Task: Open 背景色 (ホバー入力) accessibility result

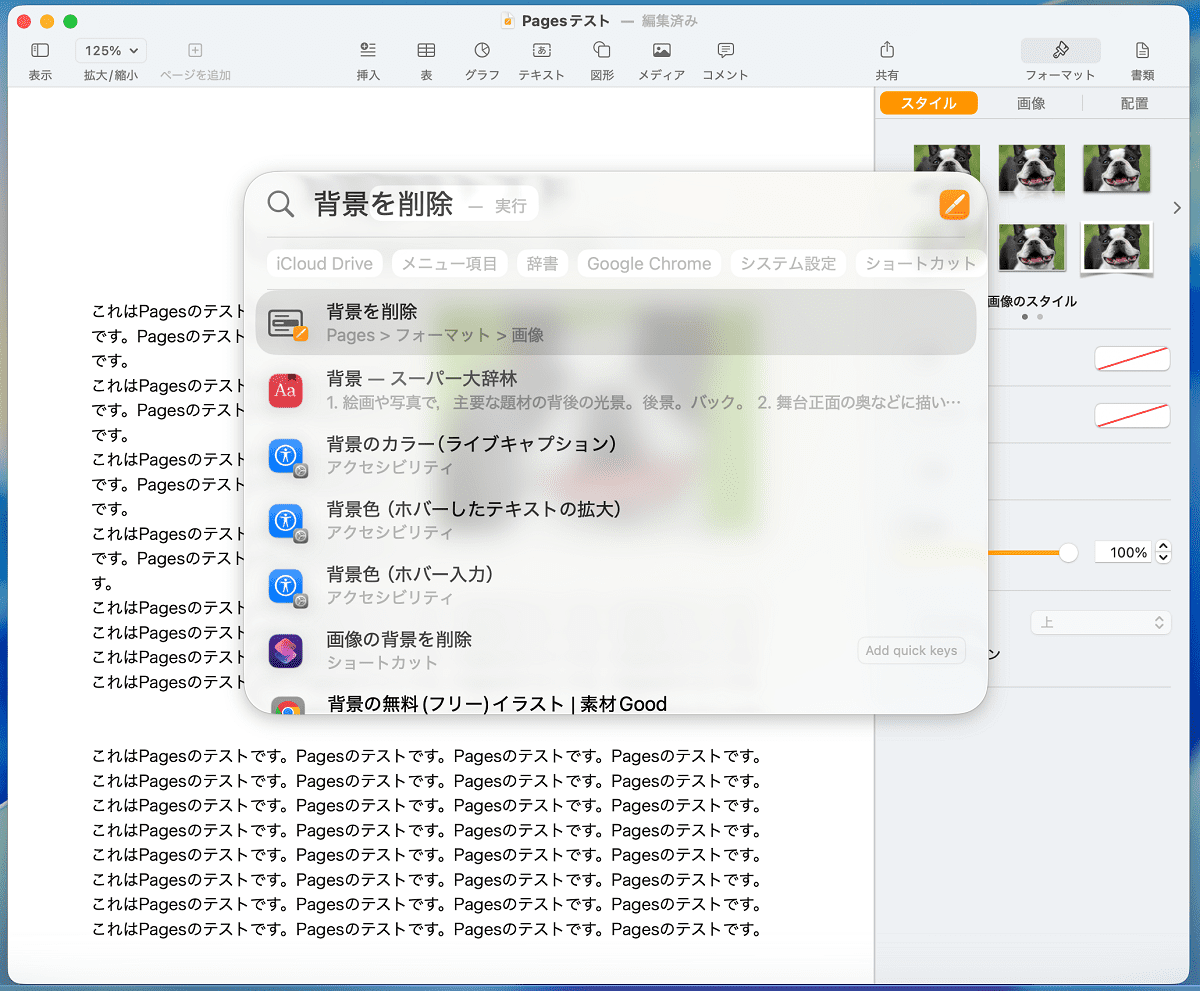Action: click(616, 585)
